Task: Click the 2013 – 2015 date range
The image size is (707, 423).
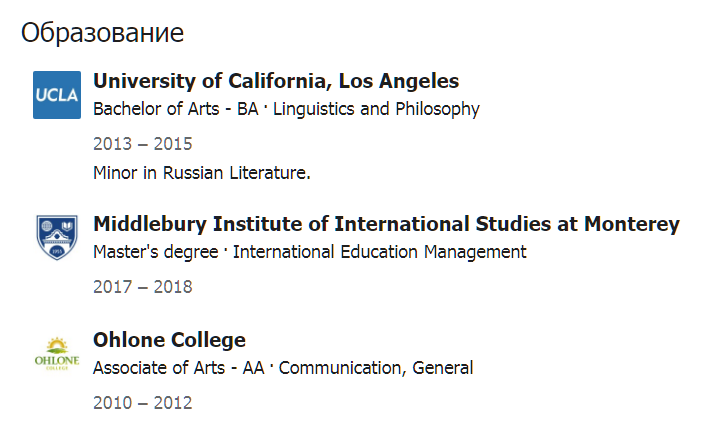Action: [143, 144]
